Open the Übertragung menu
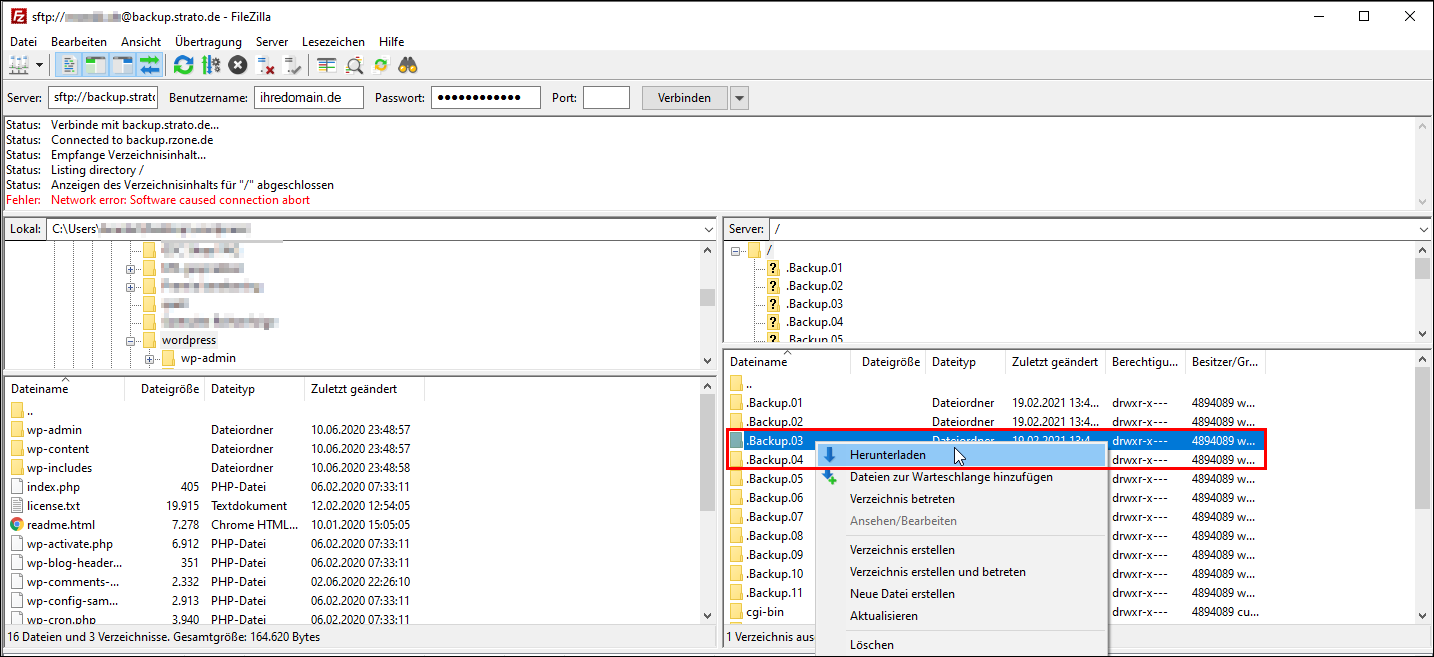Image resolution: width=1434 pixels, height=657 pixels. click(208, 42)
